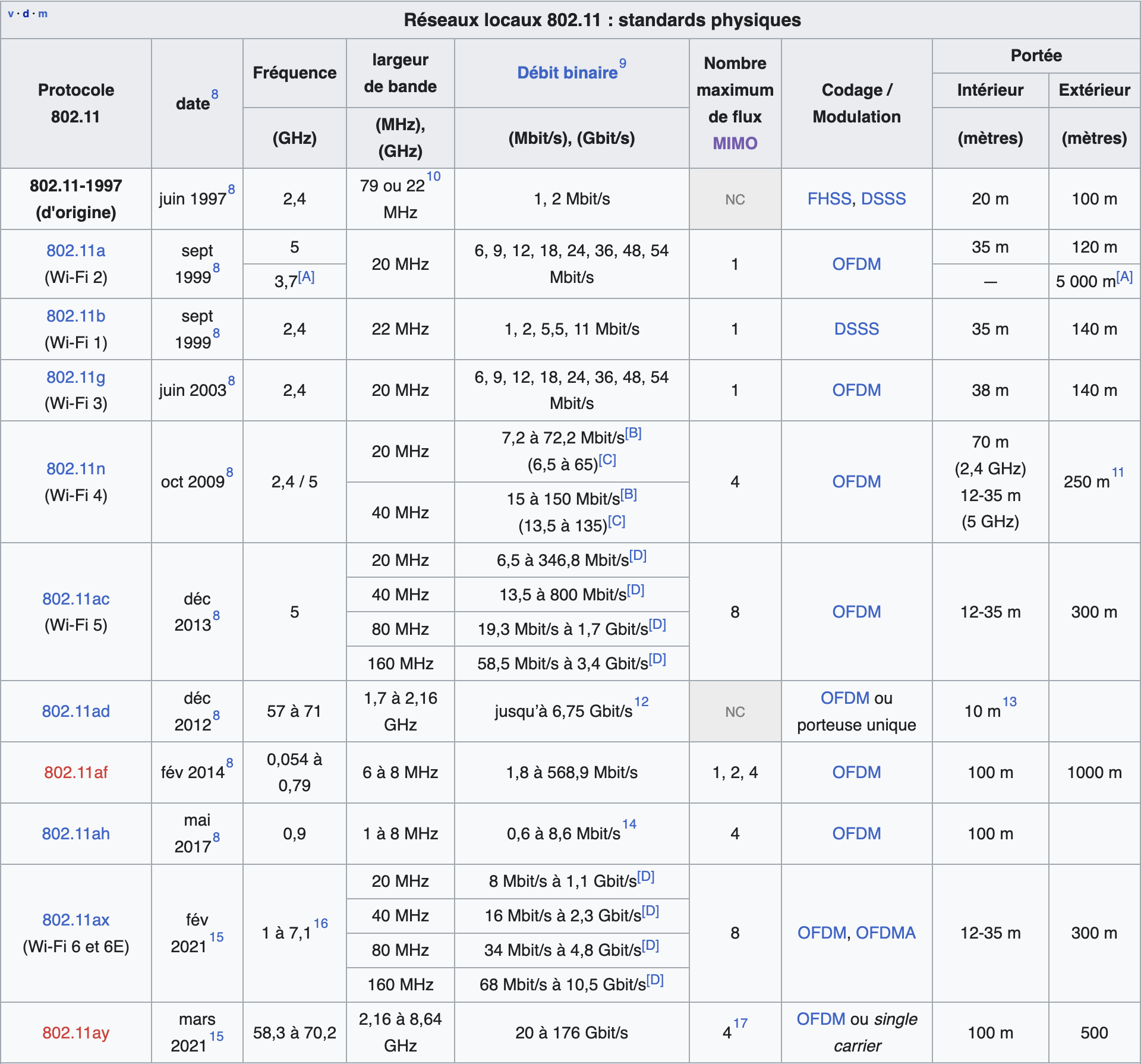Open footnote 13 next to 10 m
The width and height of the screenshot is (1141, 1064).
coord(1010,702)
